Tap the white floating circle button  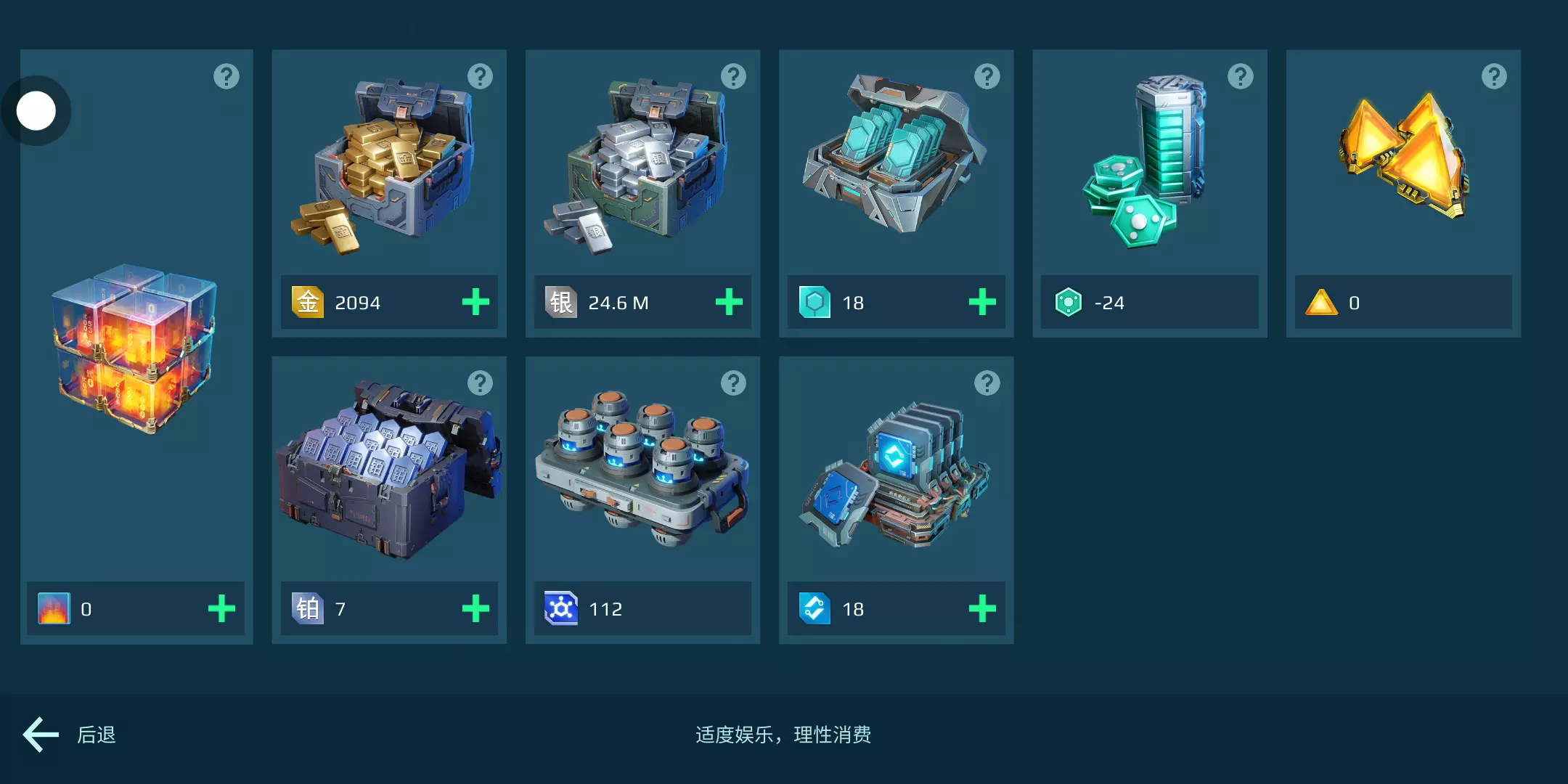click(36, 111)
